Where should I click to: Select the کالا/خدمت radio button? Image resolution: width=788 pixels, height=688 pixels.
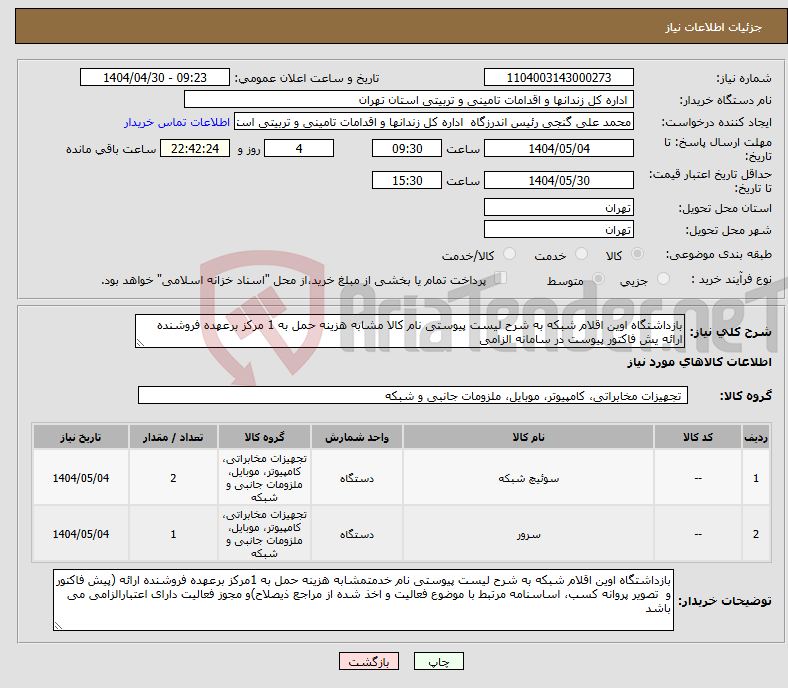509,254
